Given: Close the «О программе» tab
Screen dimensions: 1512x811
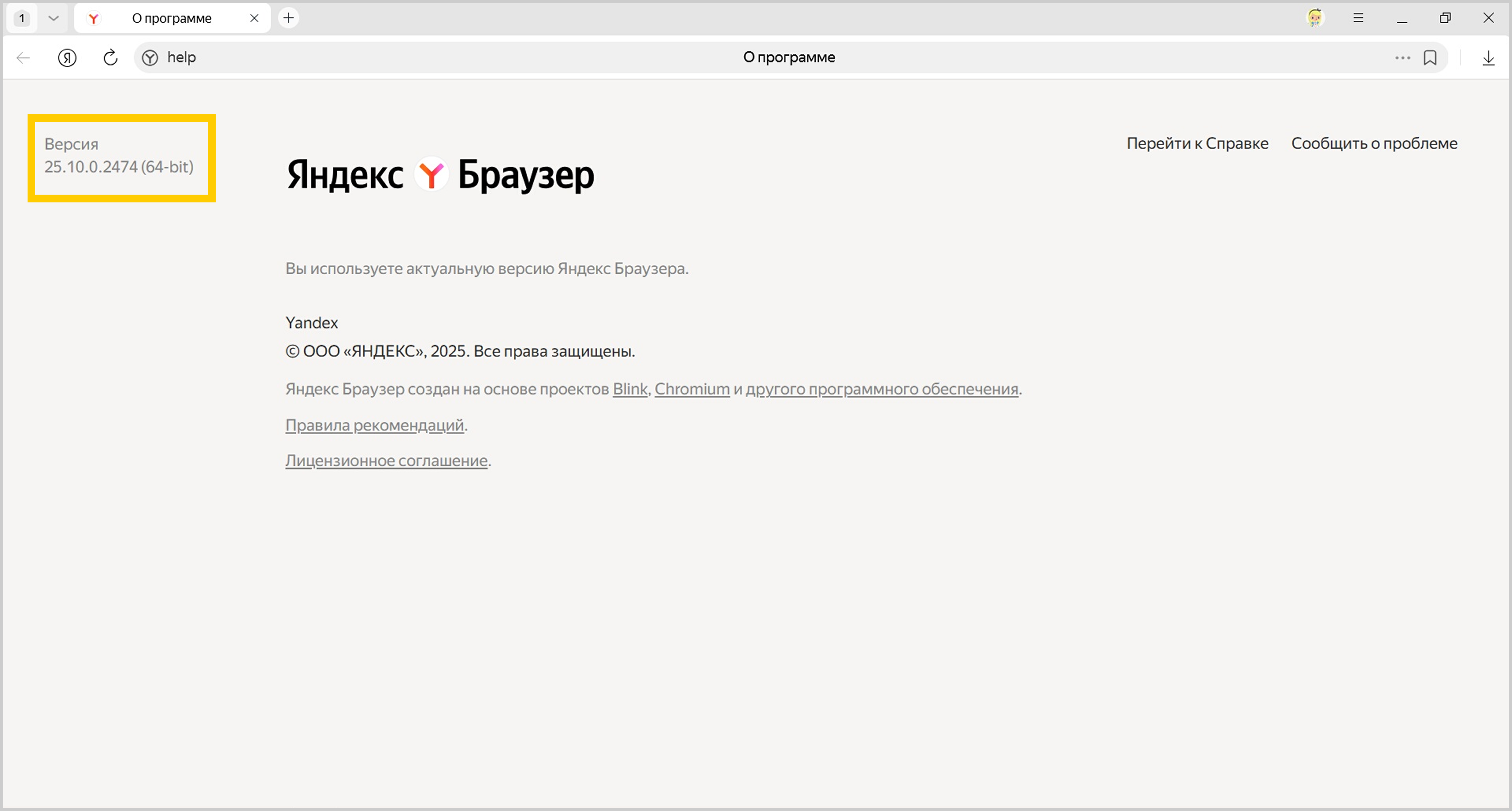Looking at the screenshot, I should [x=254, y=18].
